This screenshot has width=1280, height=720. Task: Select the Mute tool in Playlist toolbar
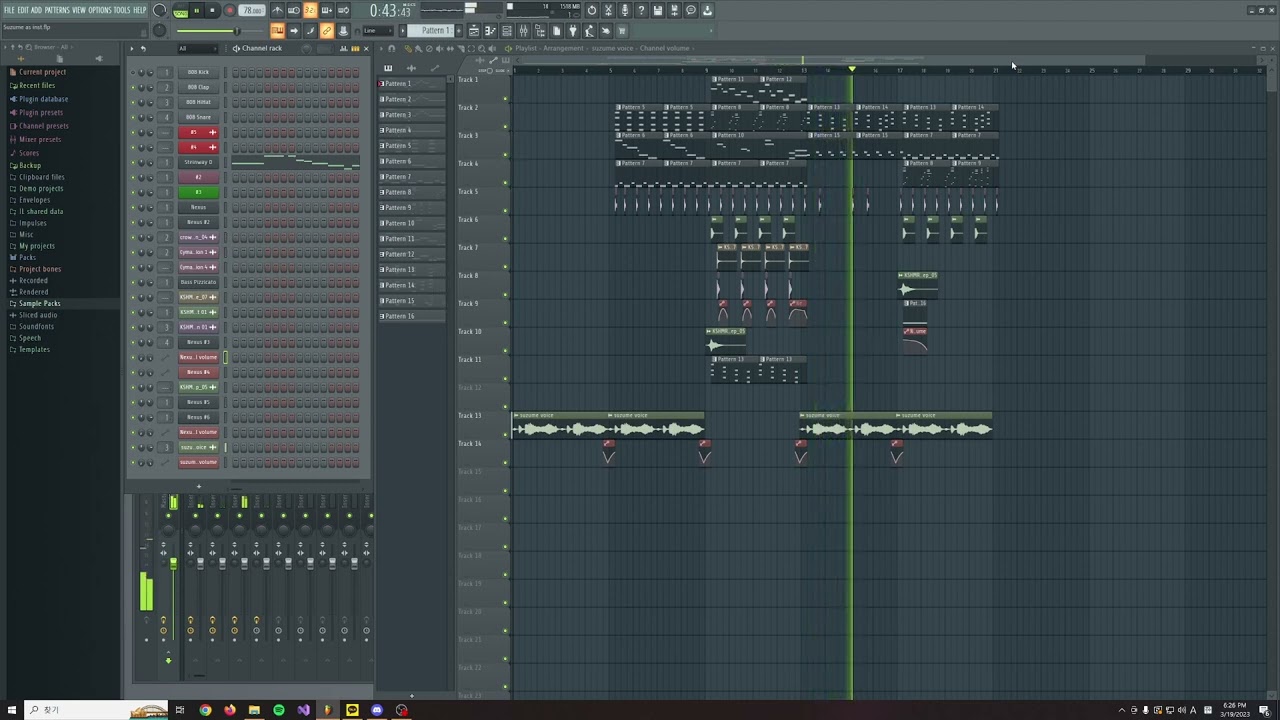click(439, 48)
